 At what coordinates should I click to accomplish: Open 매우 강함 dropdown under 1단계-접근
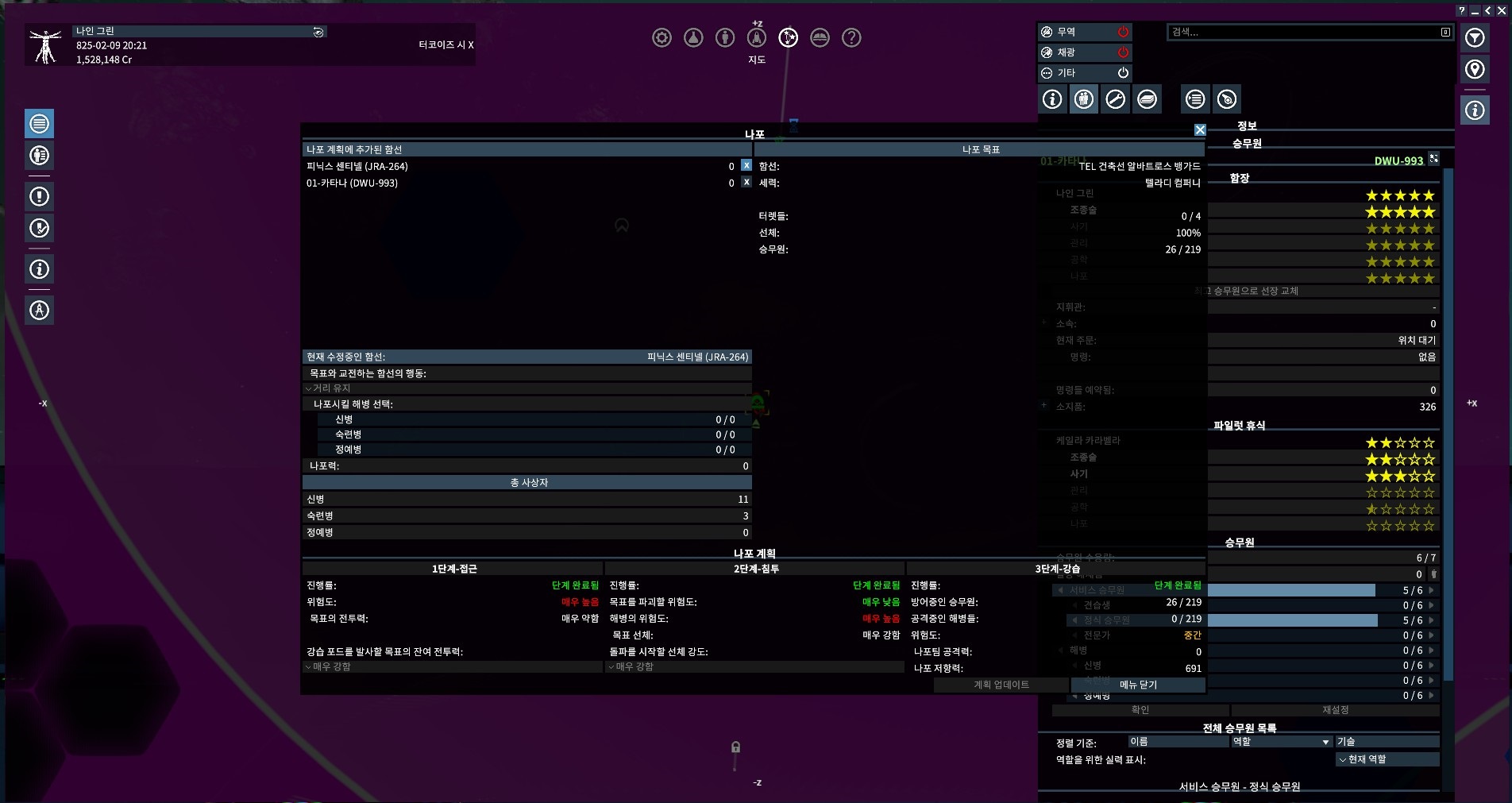[453, 667]
